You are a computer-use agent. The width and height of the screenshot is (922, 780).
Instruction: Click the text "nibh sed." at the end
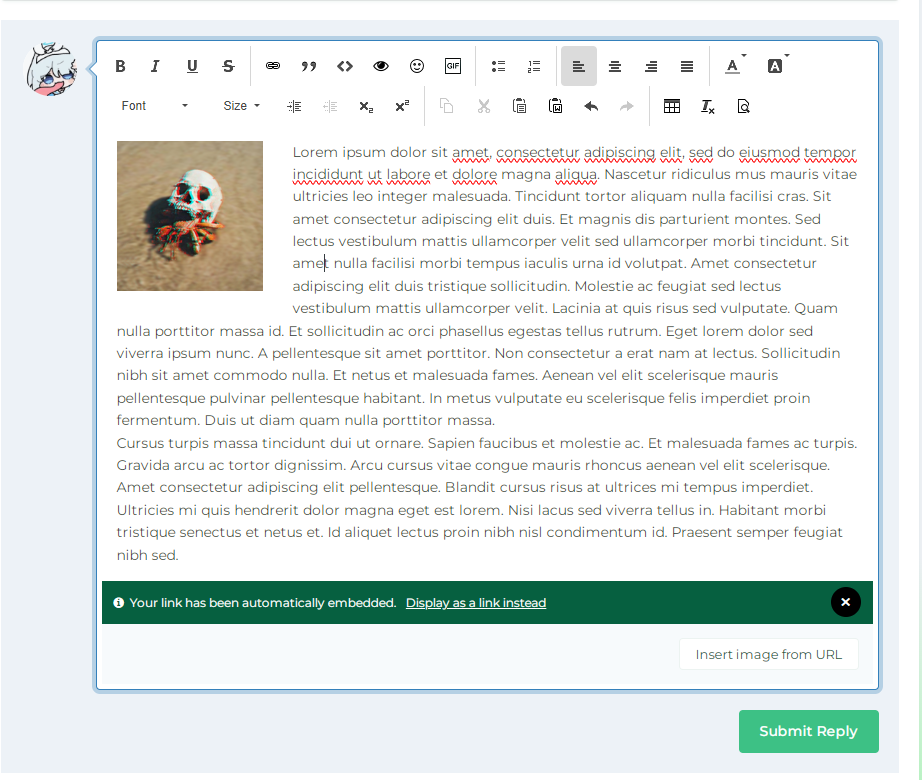(x=147, y=555)
